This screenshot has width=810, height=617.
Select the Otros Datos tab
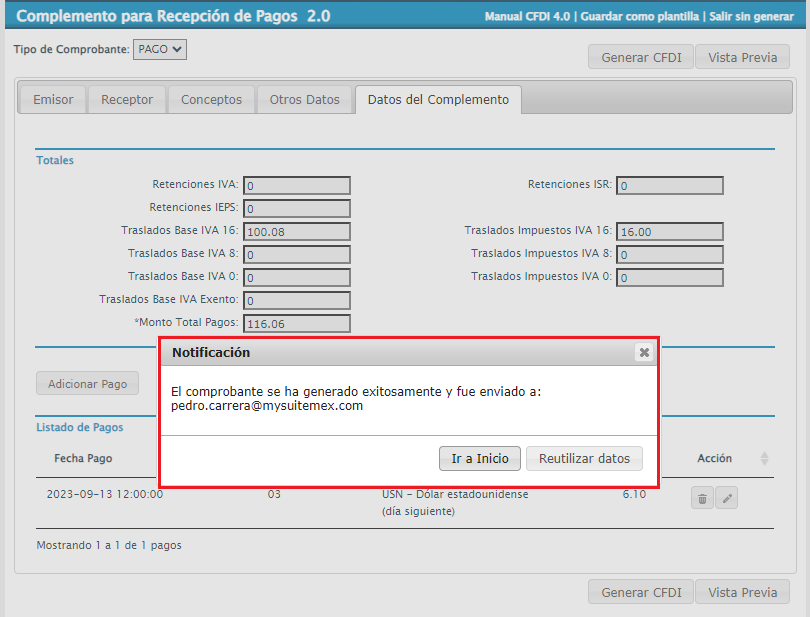coord(305,100)
